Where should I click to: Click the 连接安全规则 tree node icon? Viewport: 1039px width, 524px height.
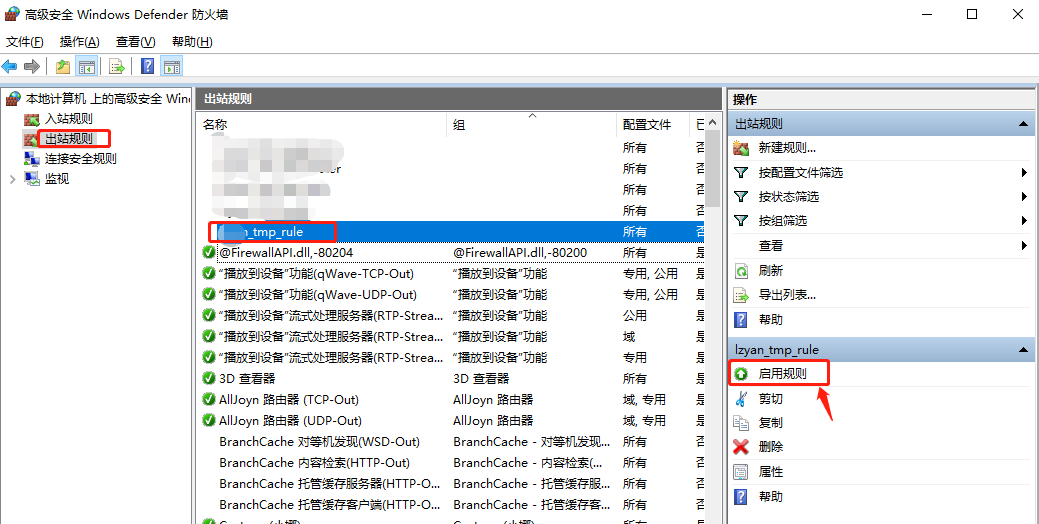click(x=31, y=159)
